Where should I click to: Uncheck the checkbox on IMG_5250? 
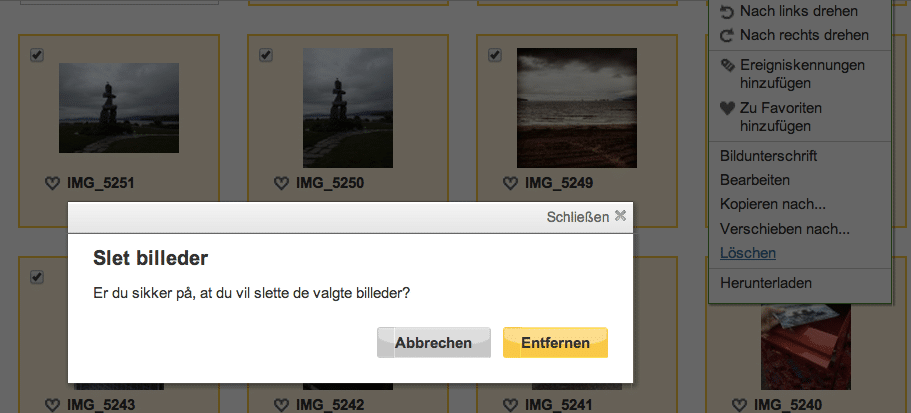click(x=266, y=55)
